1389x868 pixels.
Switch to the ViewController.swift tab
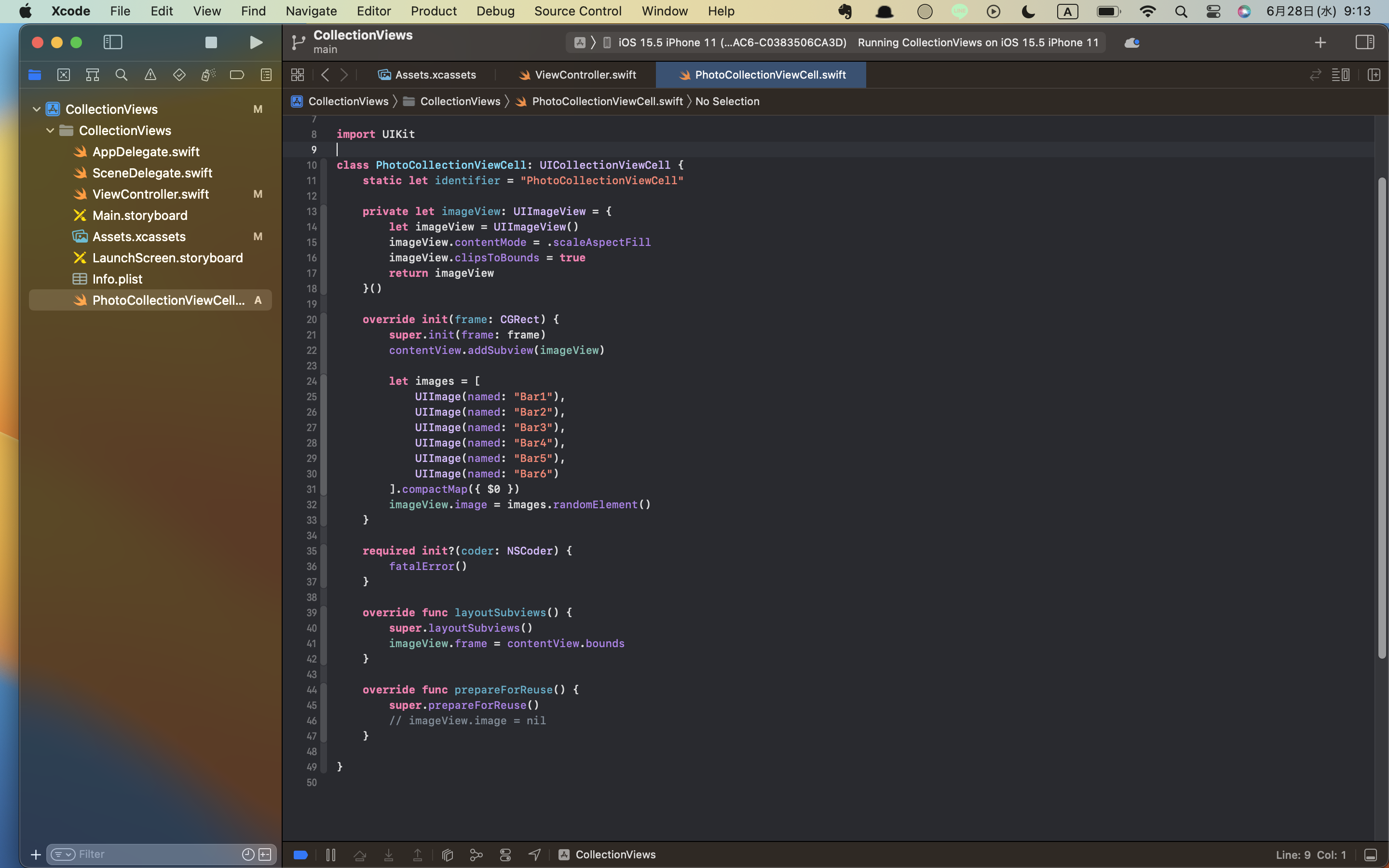click(585, 75)
